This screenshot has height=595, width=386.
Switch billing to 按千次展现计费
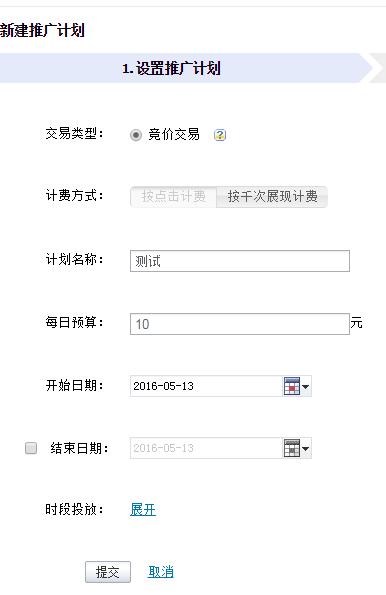pyautogui.click(x=272, y=197)
